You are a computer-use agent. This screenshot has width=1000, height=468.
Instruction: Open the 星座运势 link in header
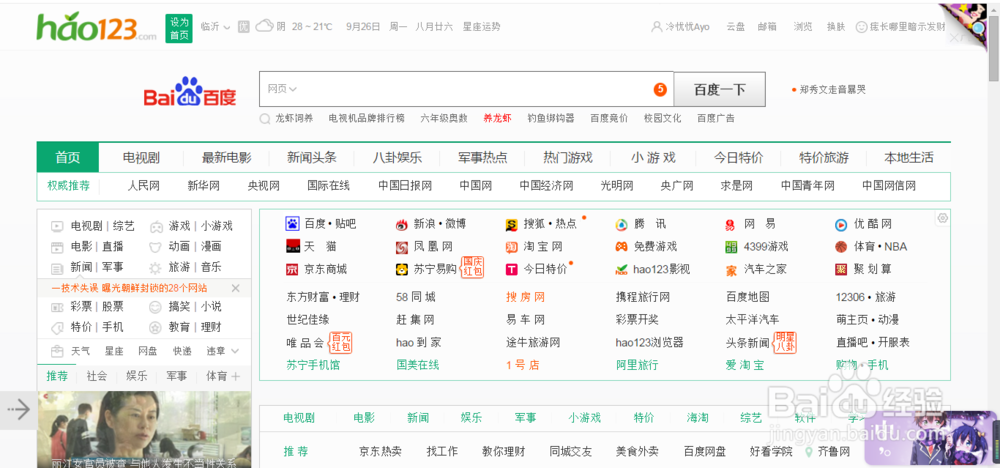click(482, 27)
